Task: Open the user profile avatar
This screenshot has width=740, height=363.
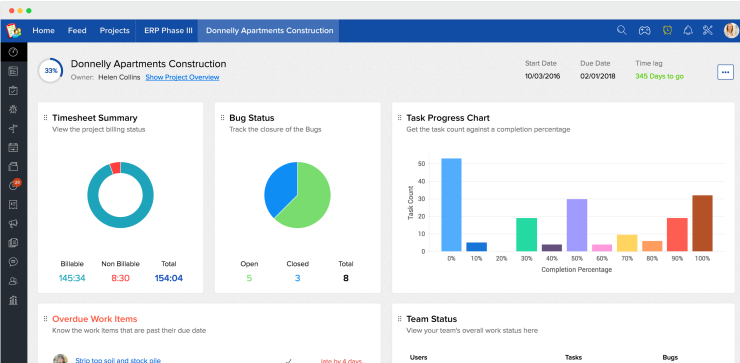Action: coord(731,31)
